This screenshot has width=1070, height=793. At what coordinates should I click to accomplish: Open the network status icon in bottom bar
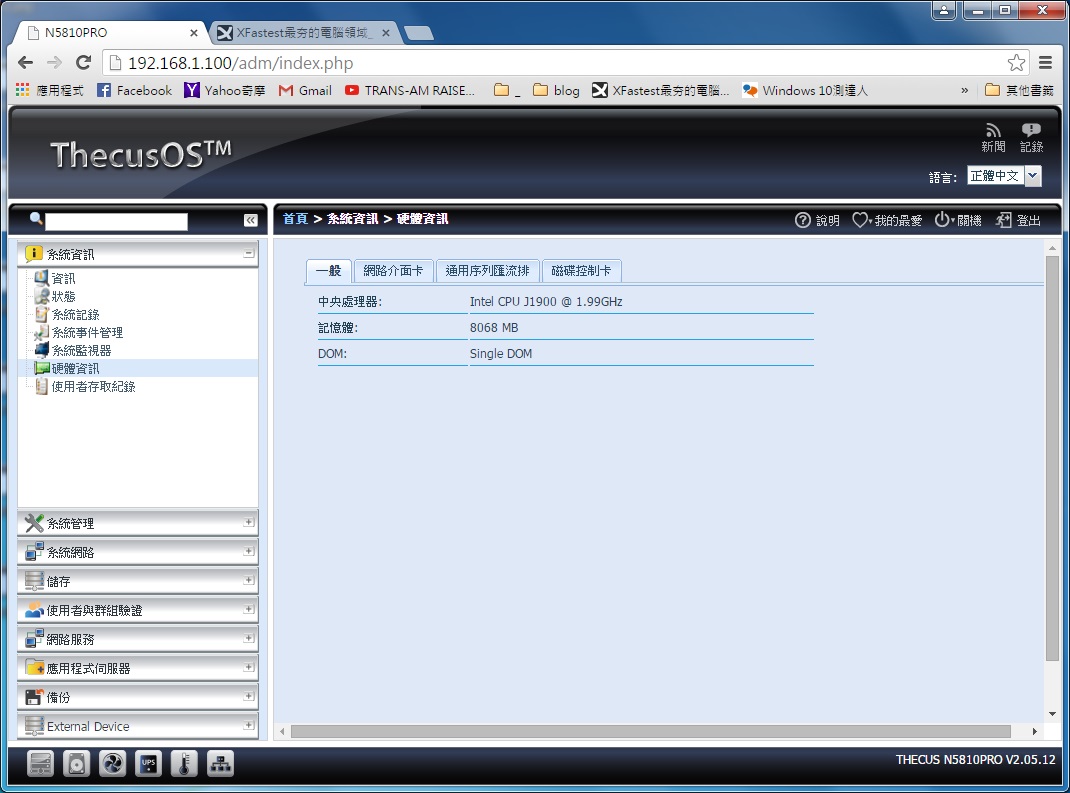point(220,764)
